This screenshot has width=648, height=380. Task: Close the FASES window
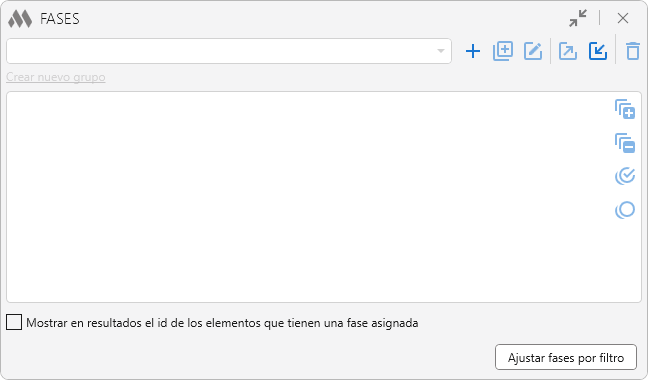(623, 18)
